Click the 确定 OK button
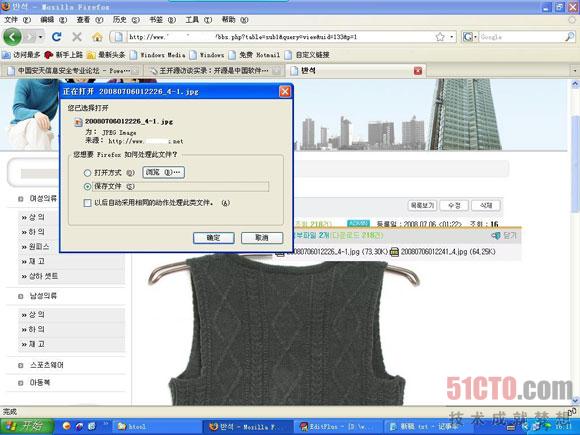 pos(213,238)
